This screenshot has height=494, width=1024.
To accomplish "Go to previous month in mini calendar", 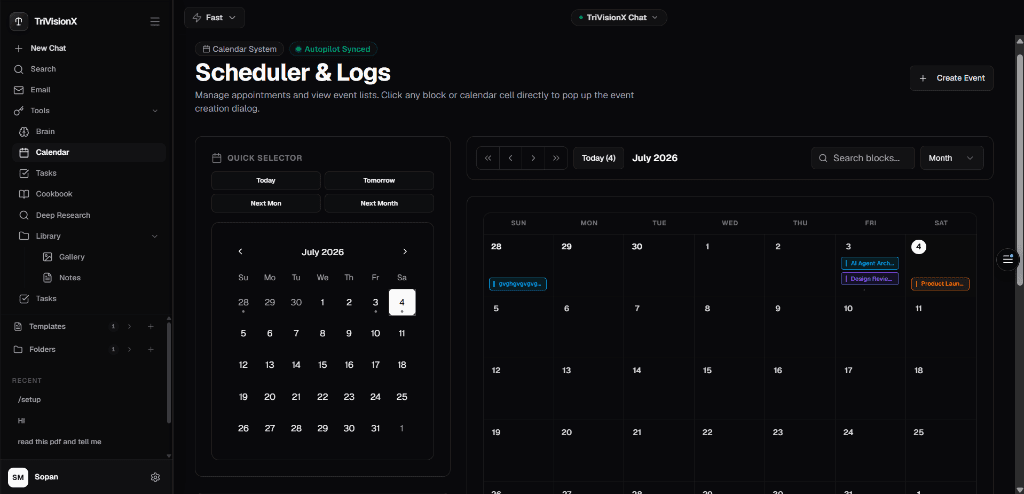I will pos(240,252).
